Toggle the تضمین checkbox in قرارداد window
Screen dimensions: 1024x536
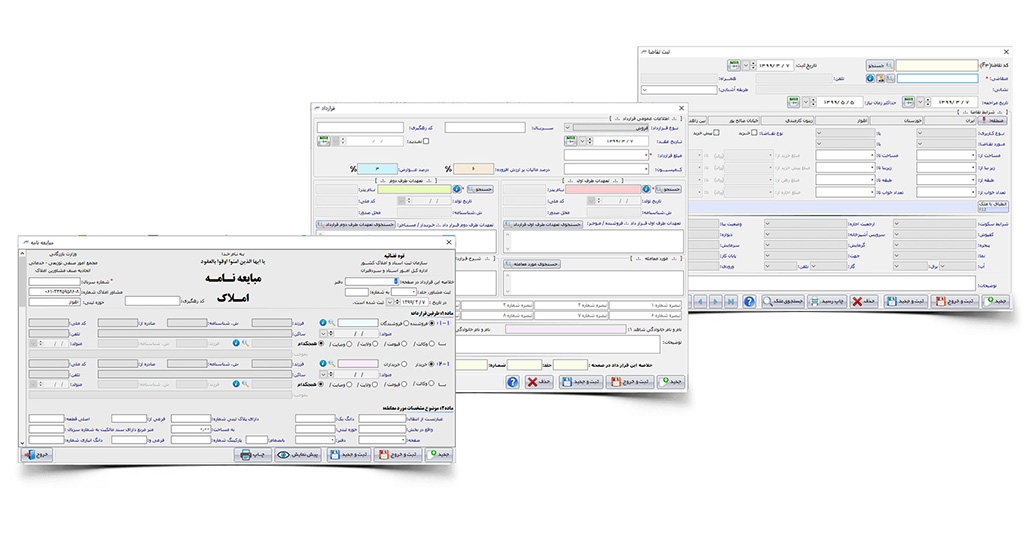coord(425,141)
